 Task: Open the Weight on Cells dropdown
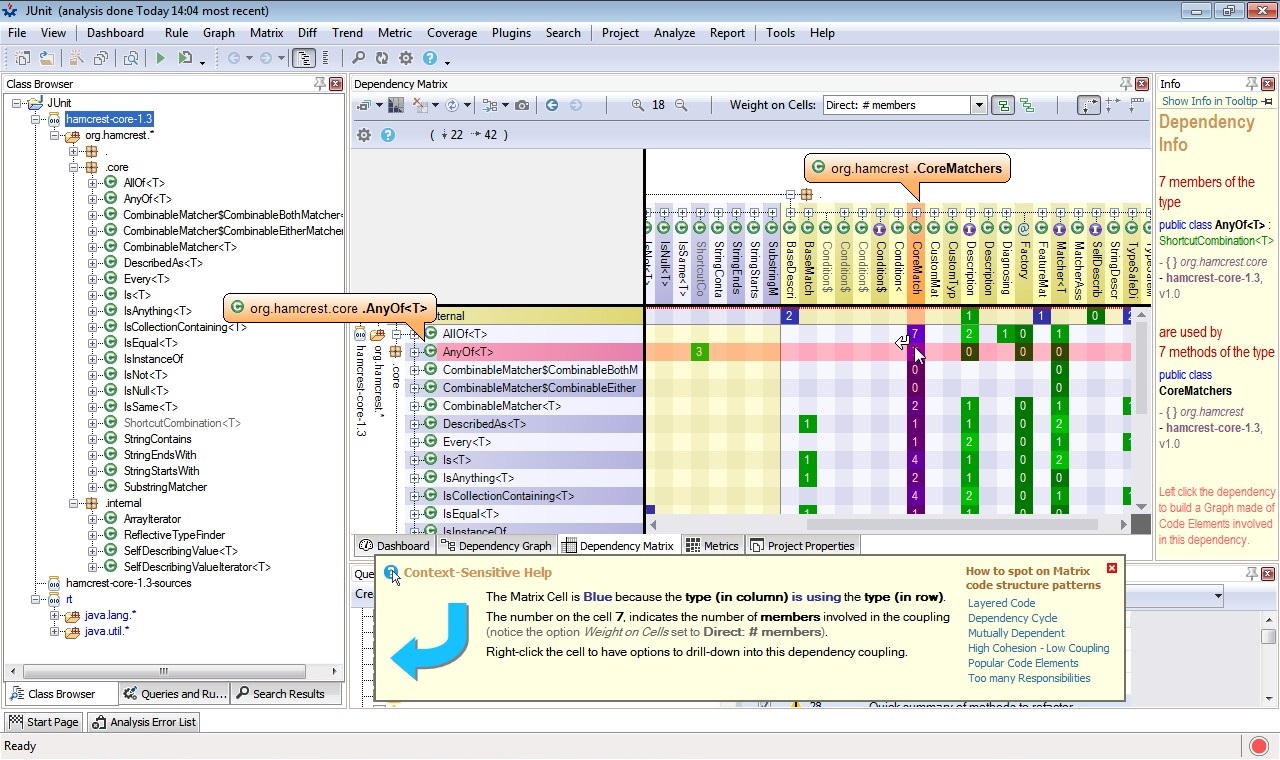pos(979,105)
